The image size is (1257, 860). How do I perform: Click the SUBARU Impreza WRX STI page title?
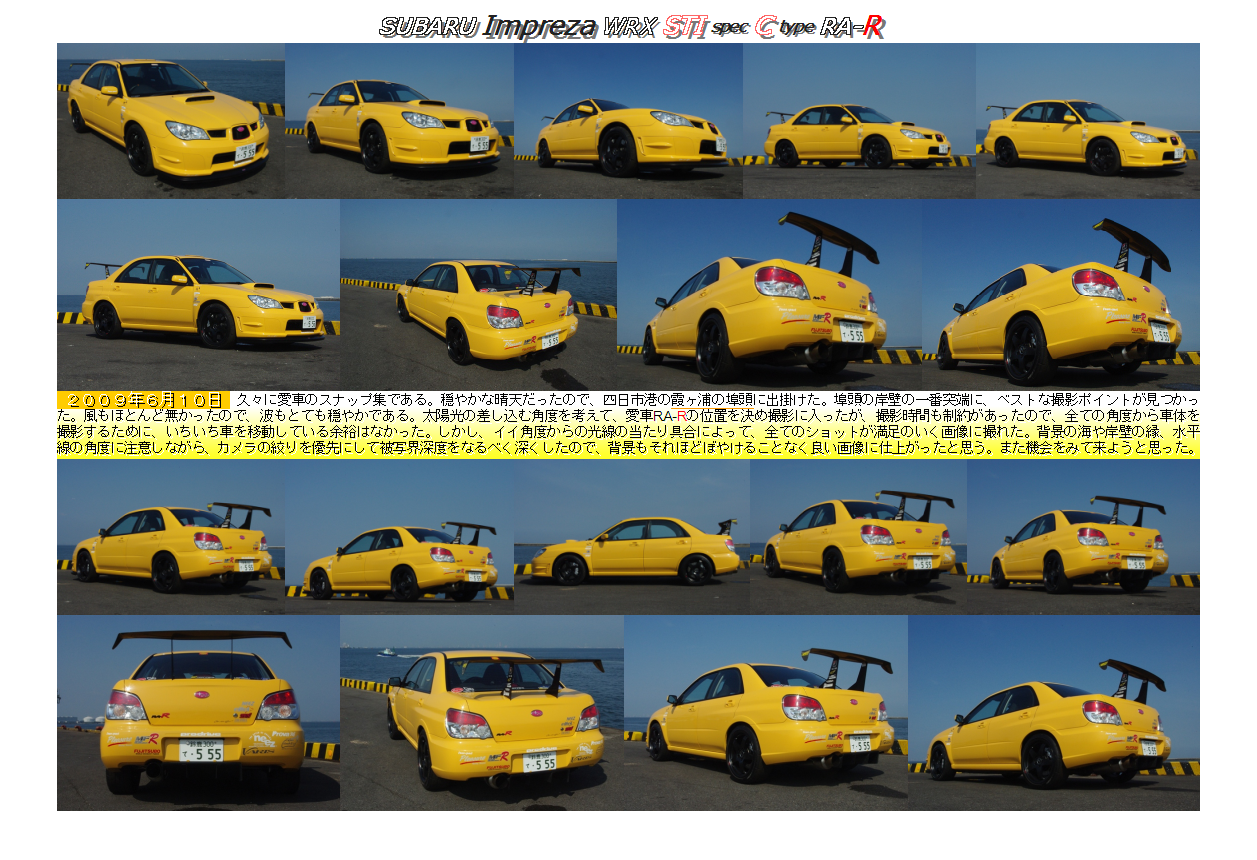tap(631, 26)
